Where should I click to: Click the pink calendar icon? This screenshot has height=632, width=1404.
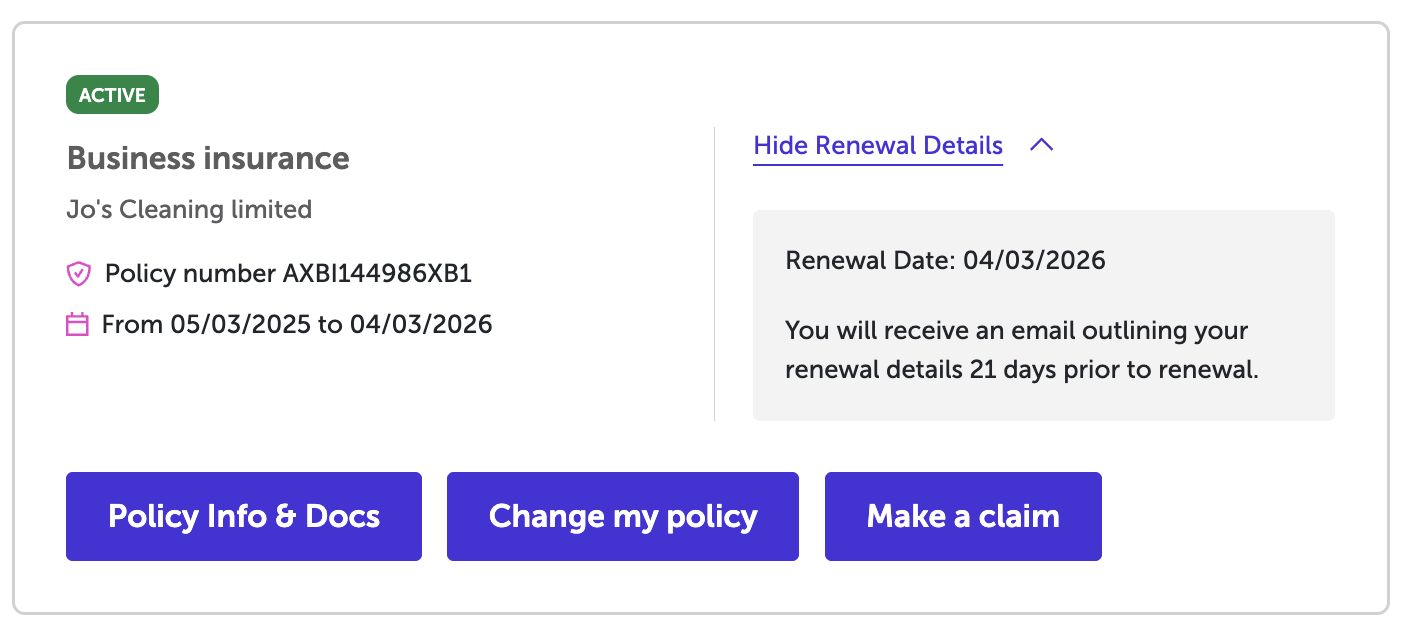pyautogui.click(x=78, y=324)
